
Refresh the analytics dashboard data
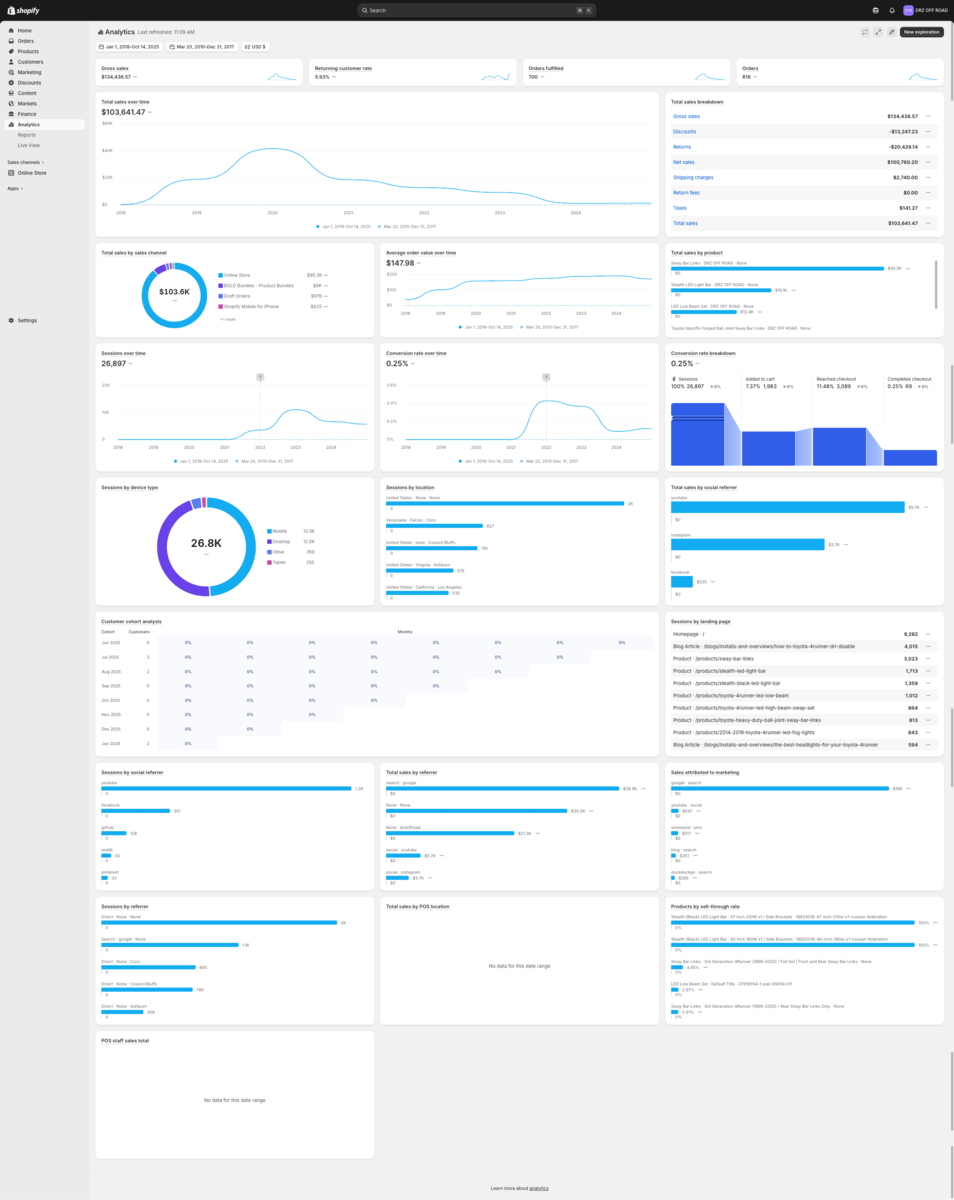click(864, 32)
